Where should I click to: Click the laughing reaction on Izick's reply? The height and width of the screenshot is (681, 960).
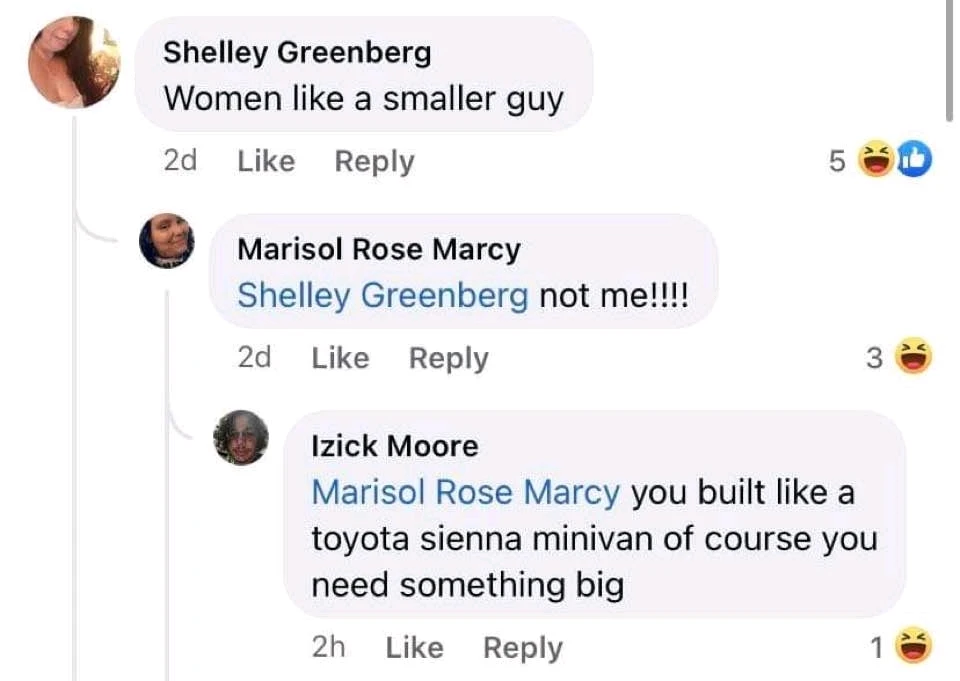[911, 648]
